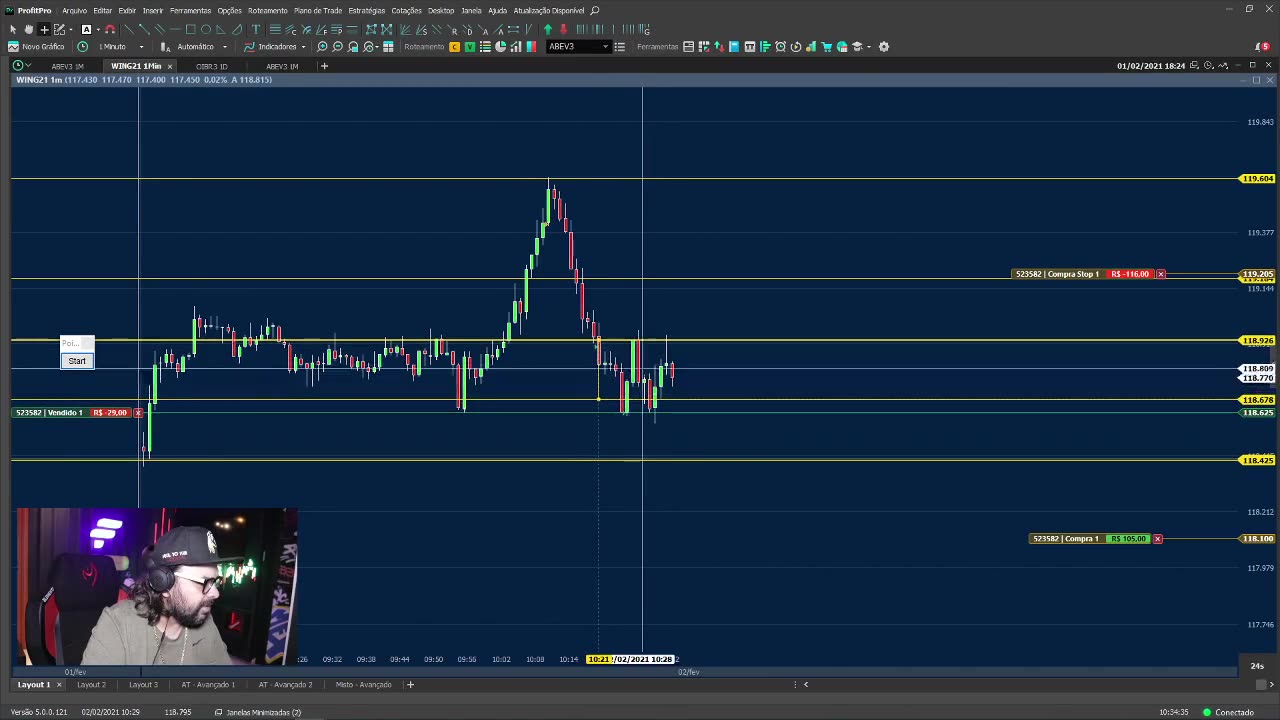
Task: Open the Roteamento menu
Action: click(x=267, y=11)
